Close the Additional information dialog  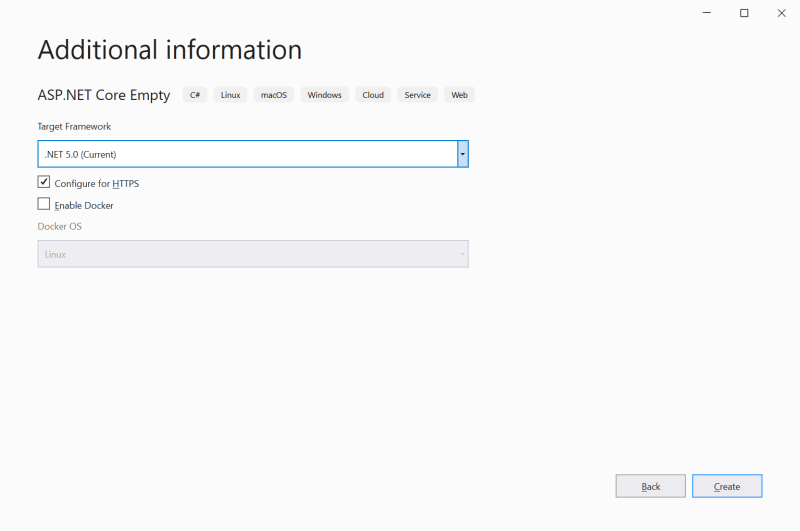click(x=782, y=13)
